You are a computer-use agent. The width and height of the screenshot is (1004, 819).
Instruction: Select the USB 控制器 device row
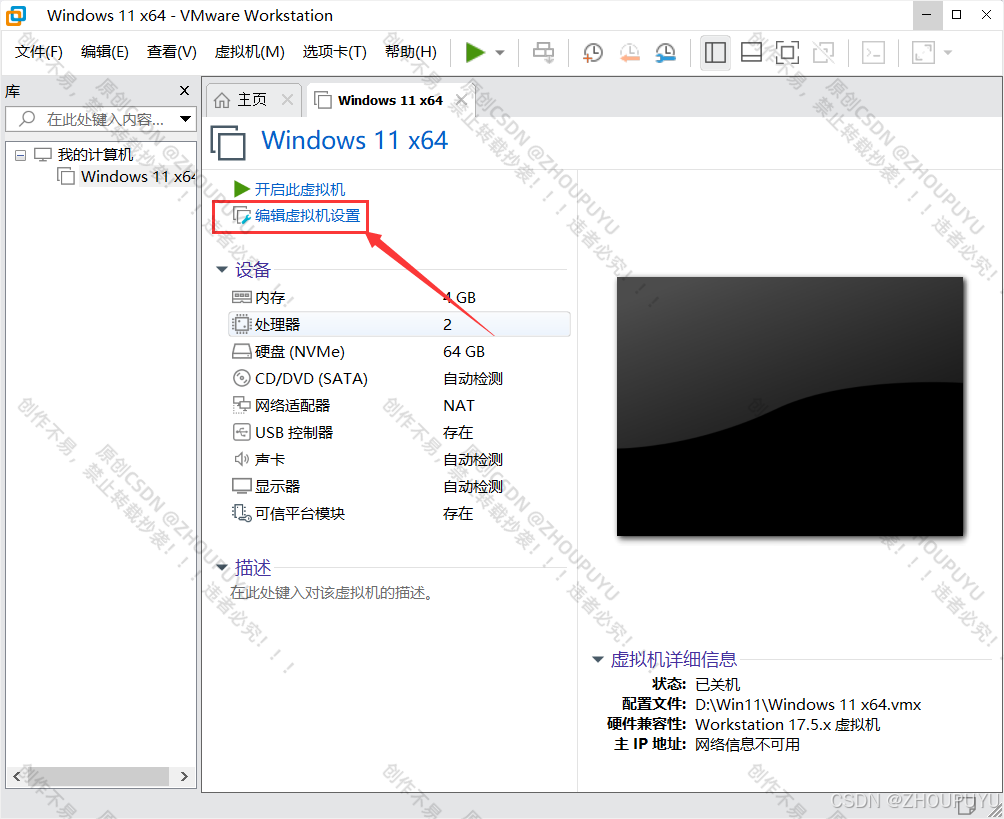(400, 432)
